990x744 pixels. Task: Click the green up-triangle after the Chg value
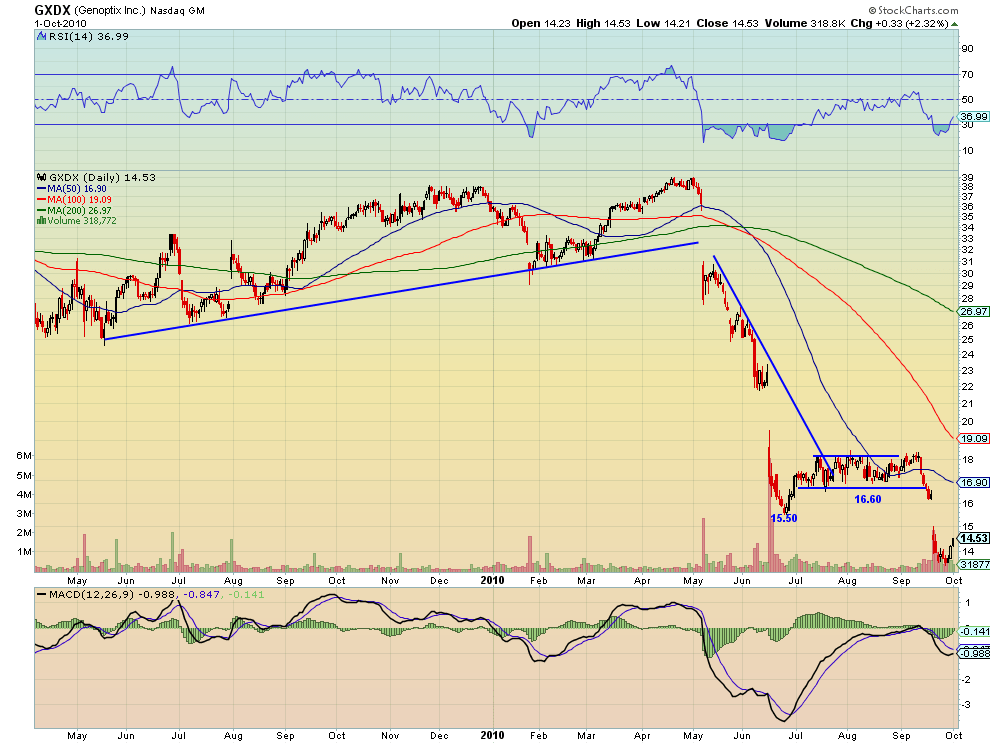pos(955,24)
